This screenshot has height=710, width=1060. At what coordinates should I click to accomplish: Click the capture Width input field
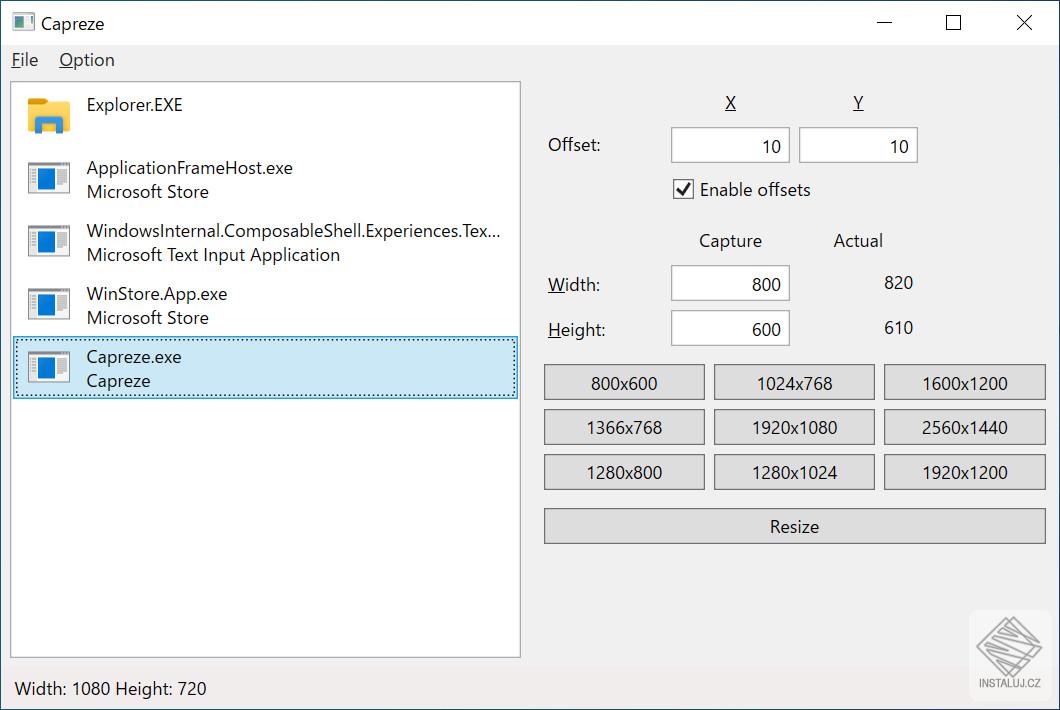(730, 283)
